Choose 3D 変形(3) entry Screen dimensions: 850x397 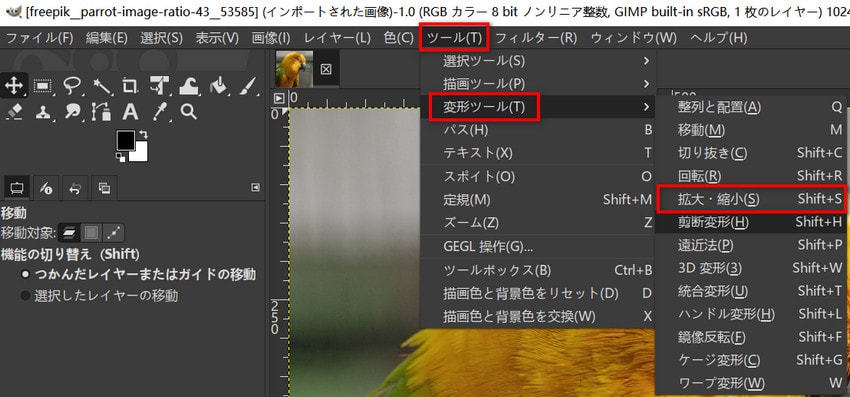pos(751,268)
